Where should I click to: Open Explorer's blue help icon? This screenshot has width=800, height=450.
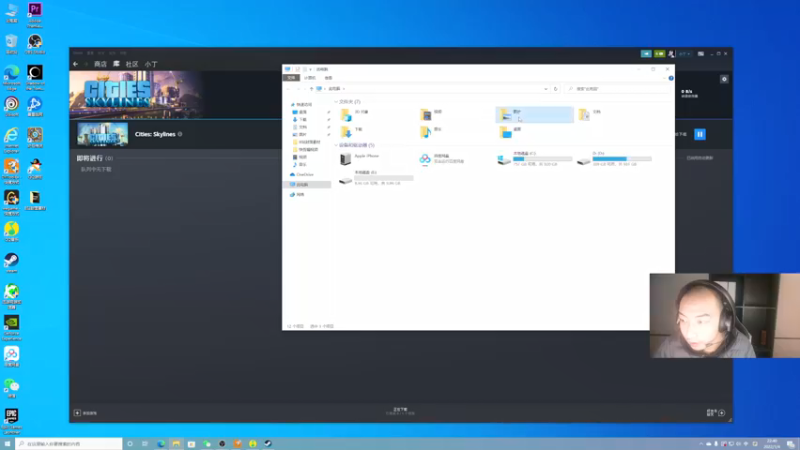[671, 78]
